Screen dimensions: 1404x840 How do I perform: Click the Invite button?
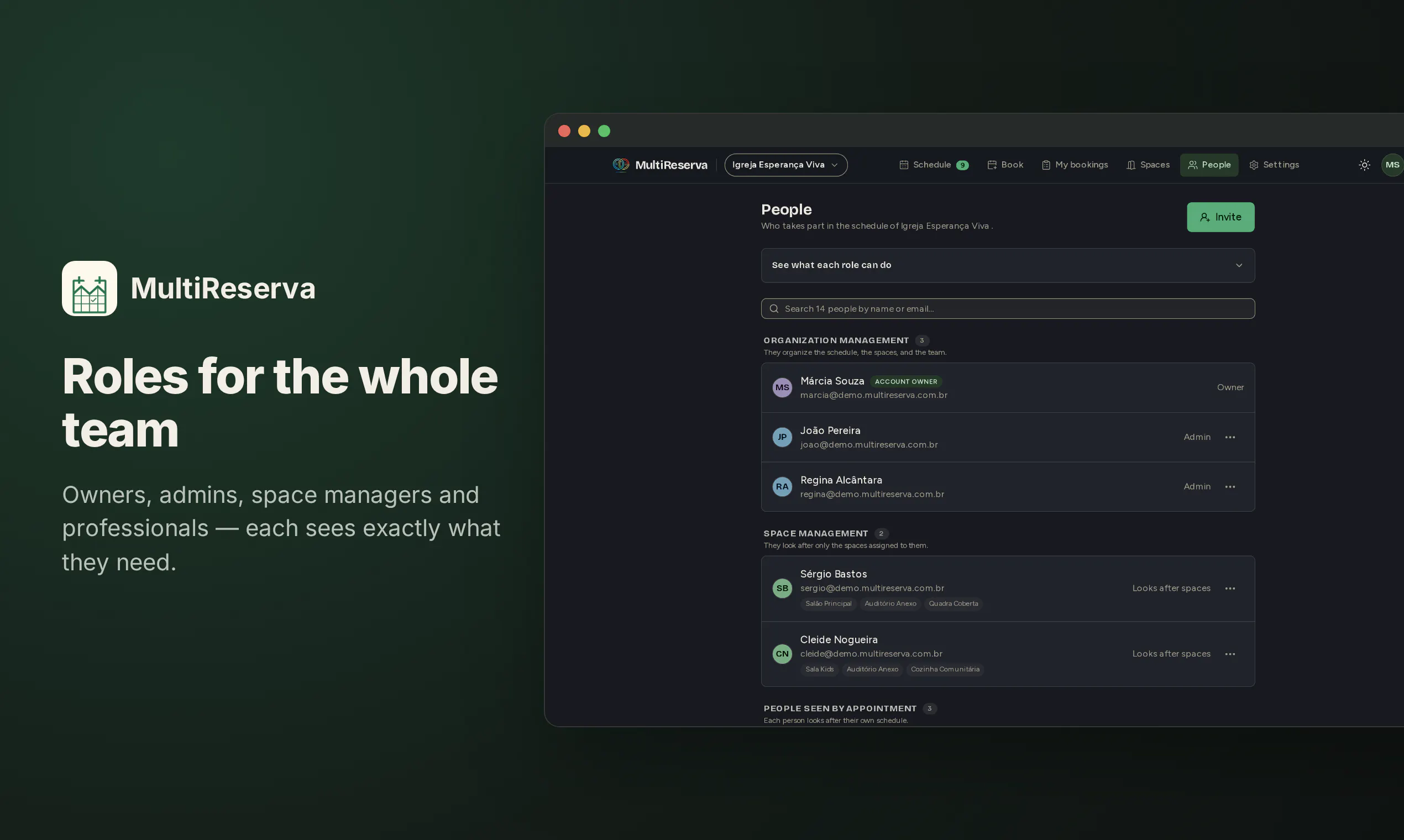point(1220,217)
